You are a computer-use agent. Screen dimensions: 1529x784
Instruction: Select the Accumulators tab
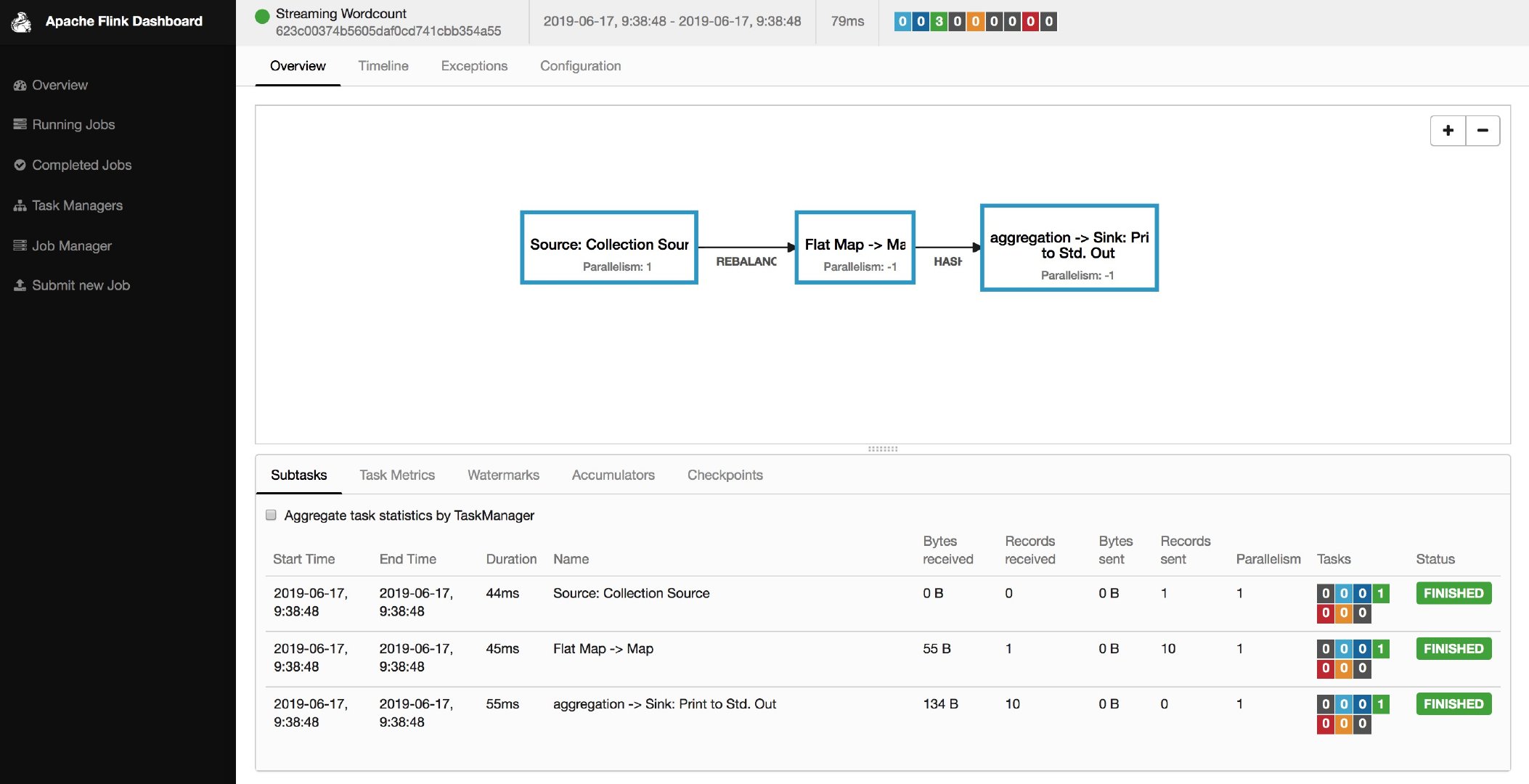613,475
